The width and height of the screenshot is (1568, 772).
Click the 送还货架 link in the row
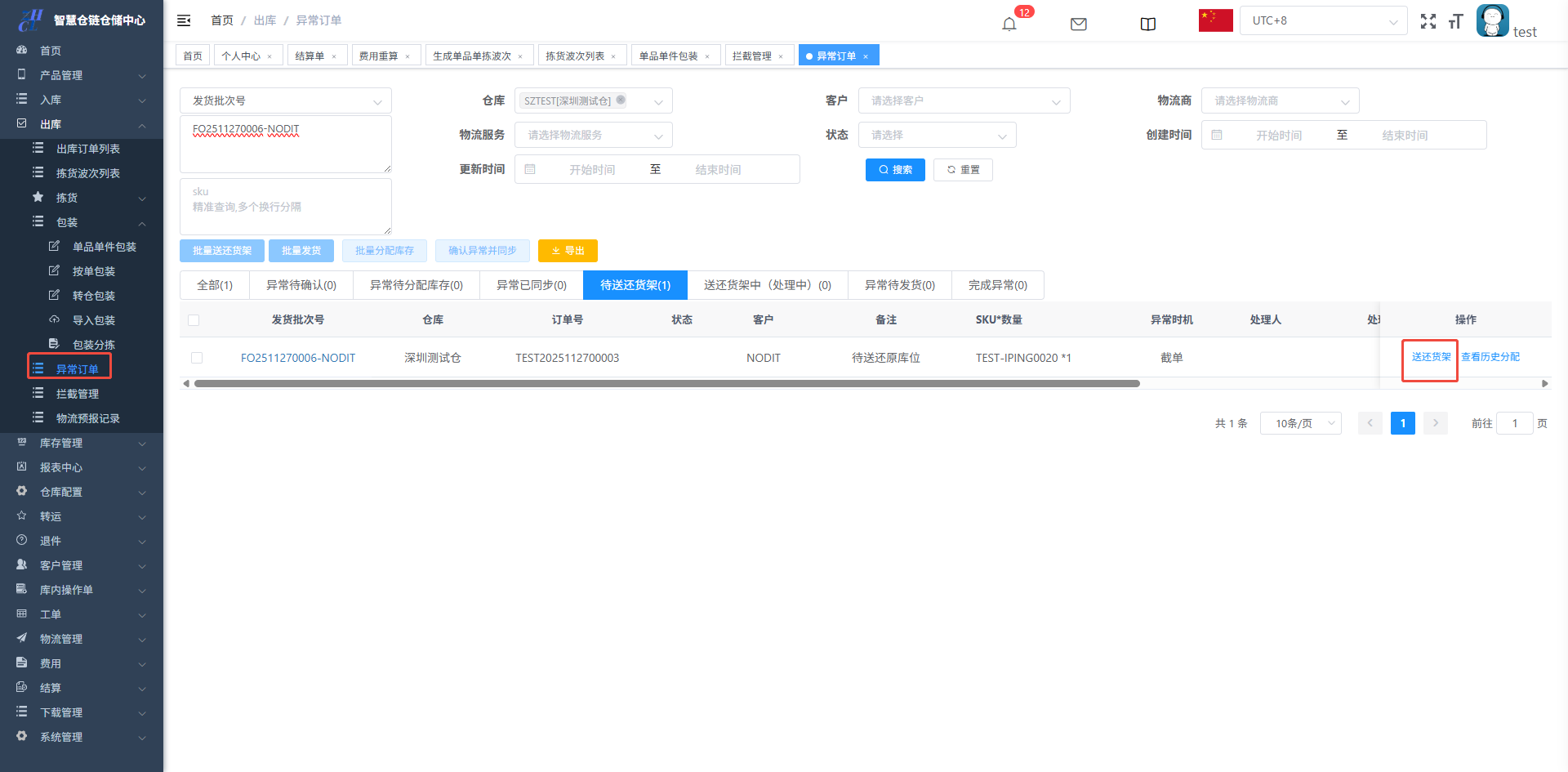1431,357
